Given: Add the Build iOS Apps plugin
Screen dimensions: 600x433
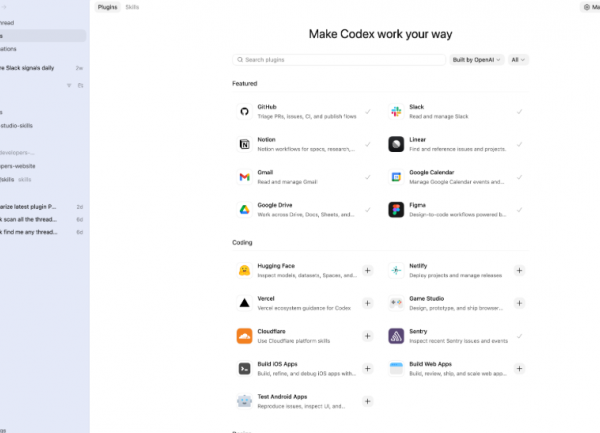Looking at the screenshot, I should pyautogui.click(x=367, y=369).
